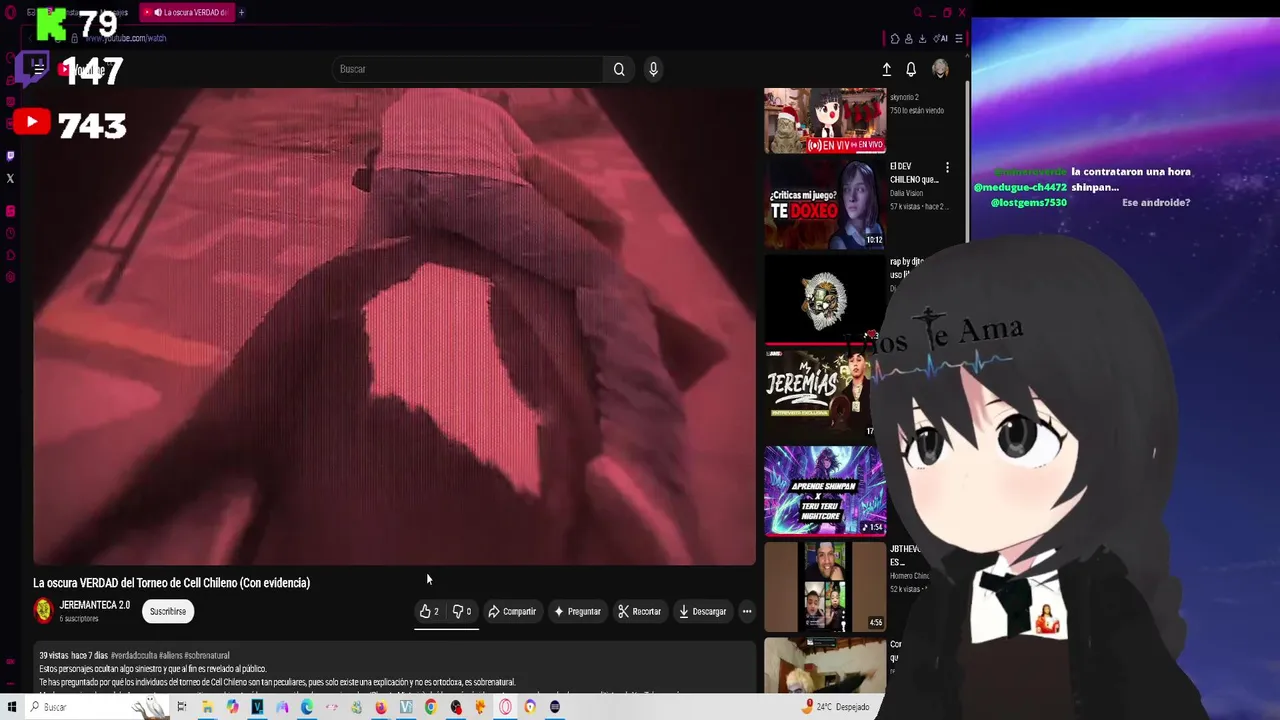
Task: Open the TE DOXEO video thumbnail
Action: [825, 205]
